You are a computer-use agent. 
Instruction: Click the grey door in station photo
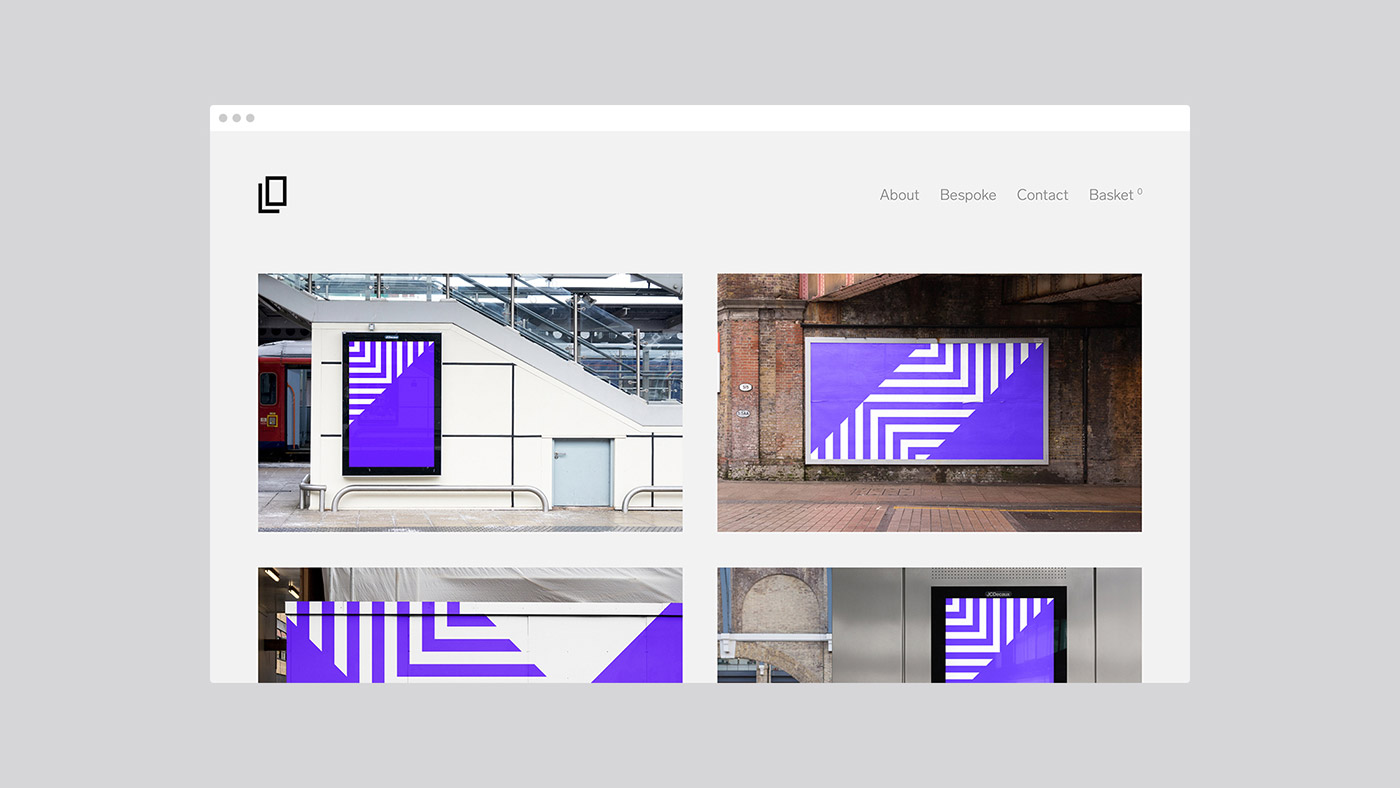click(581, 471)
